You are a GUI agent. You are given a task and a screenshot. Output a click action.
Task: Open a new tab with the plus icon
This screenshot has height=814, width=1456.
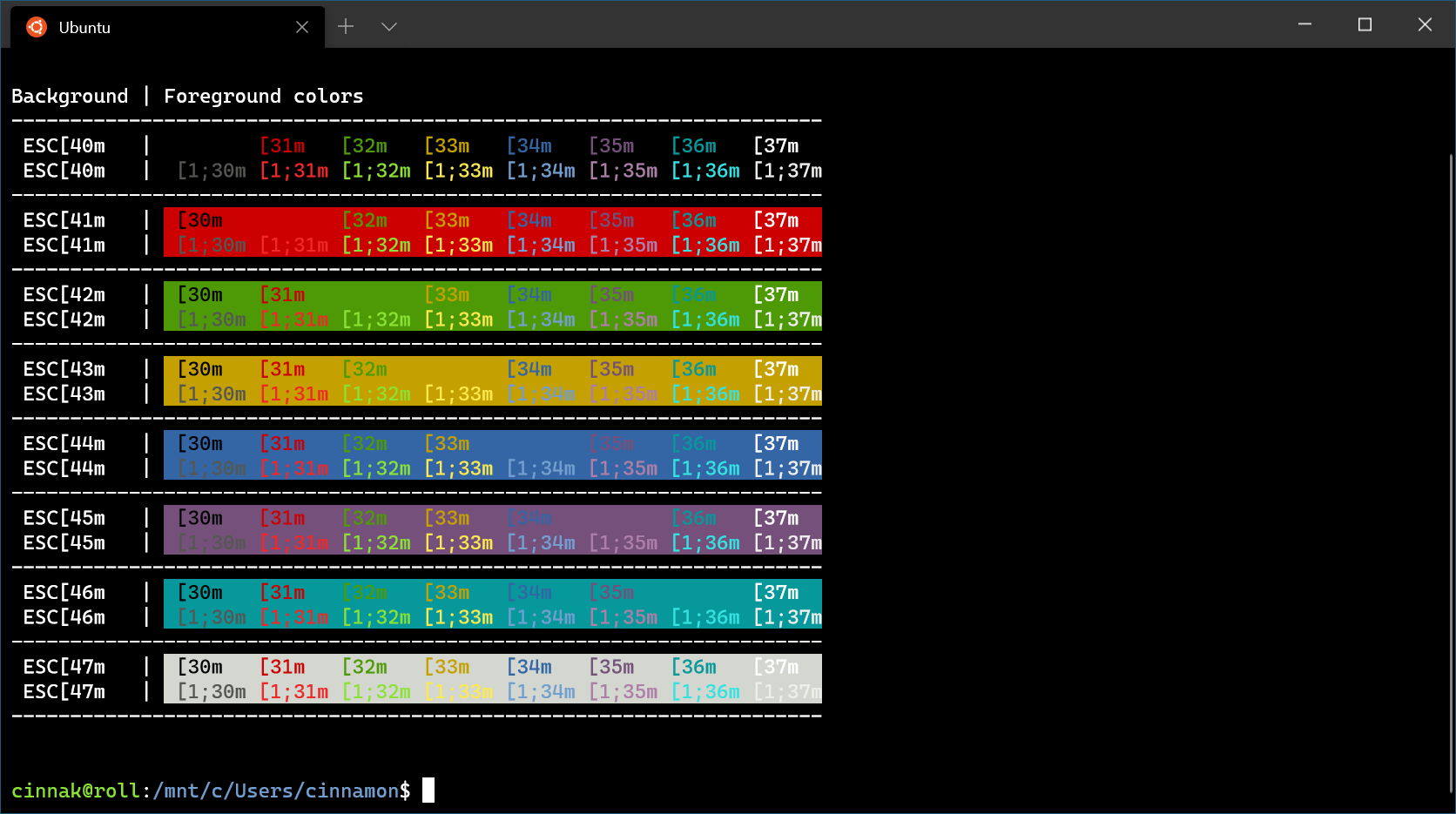click(x=346, y=26)
